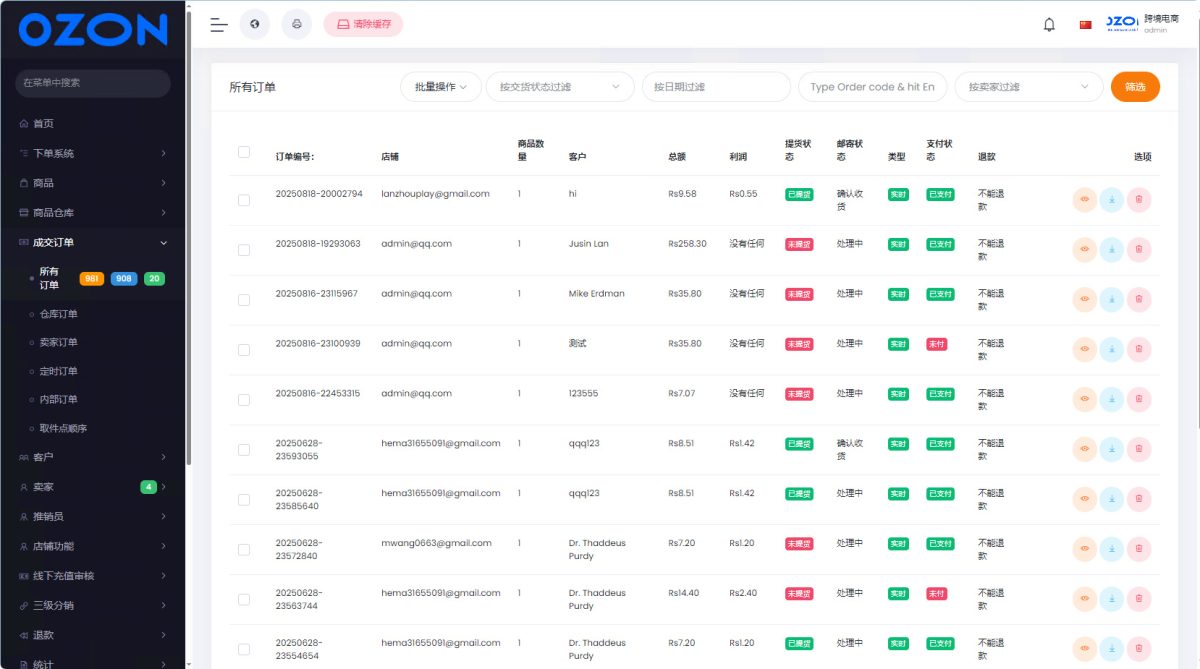The height and width of the screenshot is (669, 1200).
Task: Download invoice for order 20250816-22453315
Action: tap(1112, 400)
